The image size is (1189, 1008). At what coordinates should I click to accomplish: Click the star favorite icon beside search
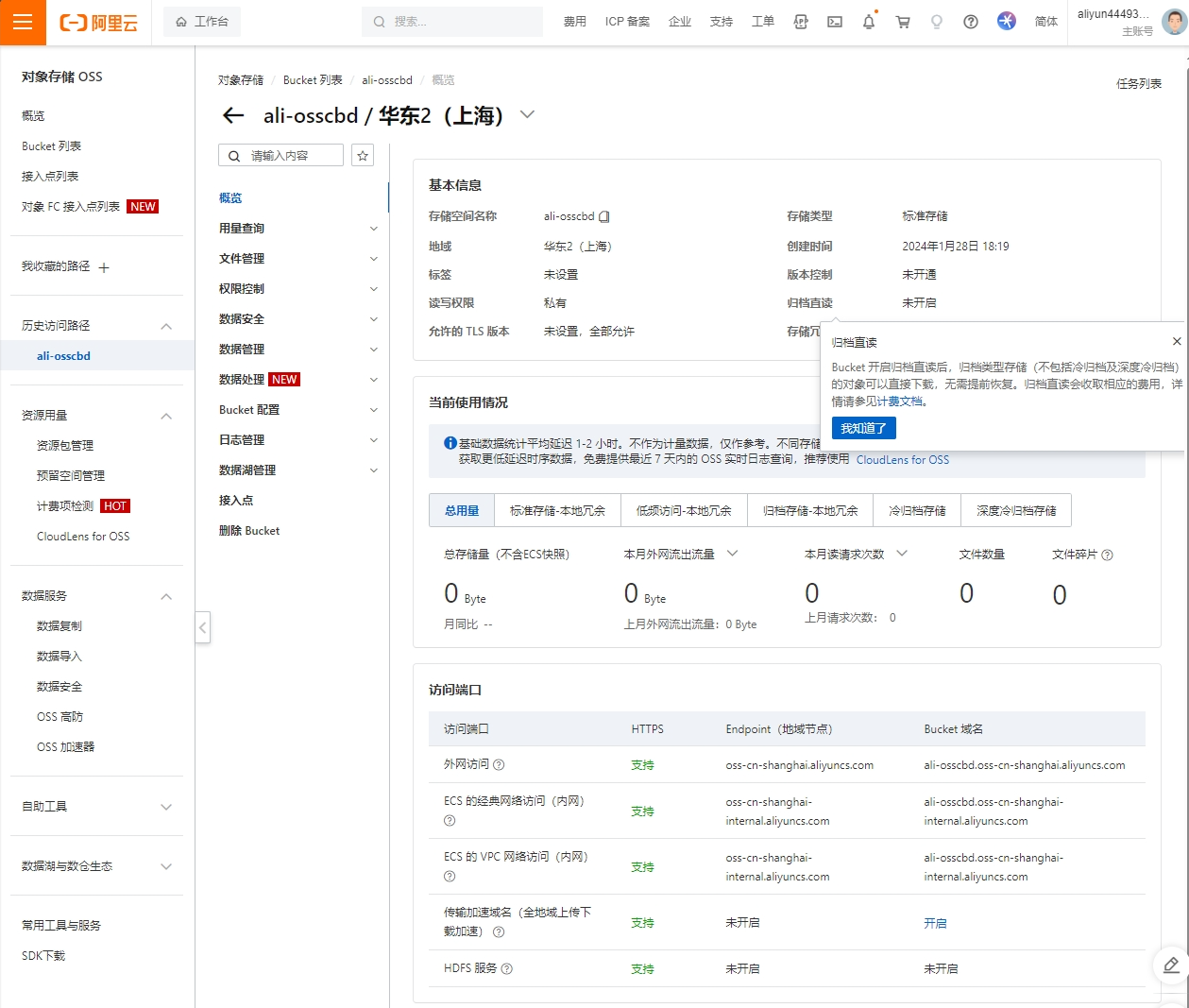tap(363, 156)
